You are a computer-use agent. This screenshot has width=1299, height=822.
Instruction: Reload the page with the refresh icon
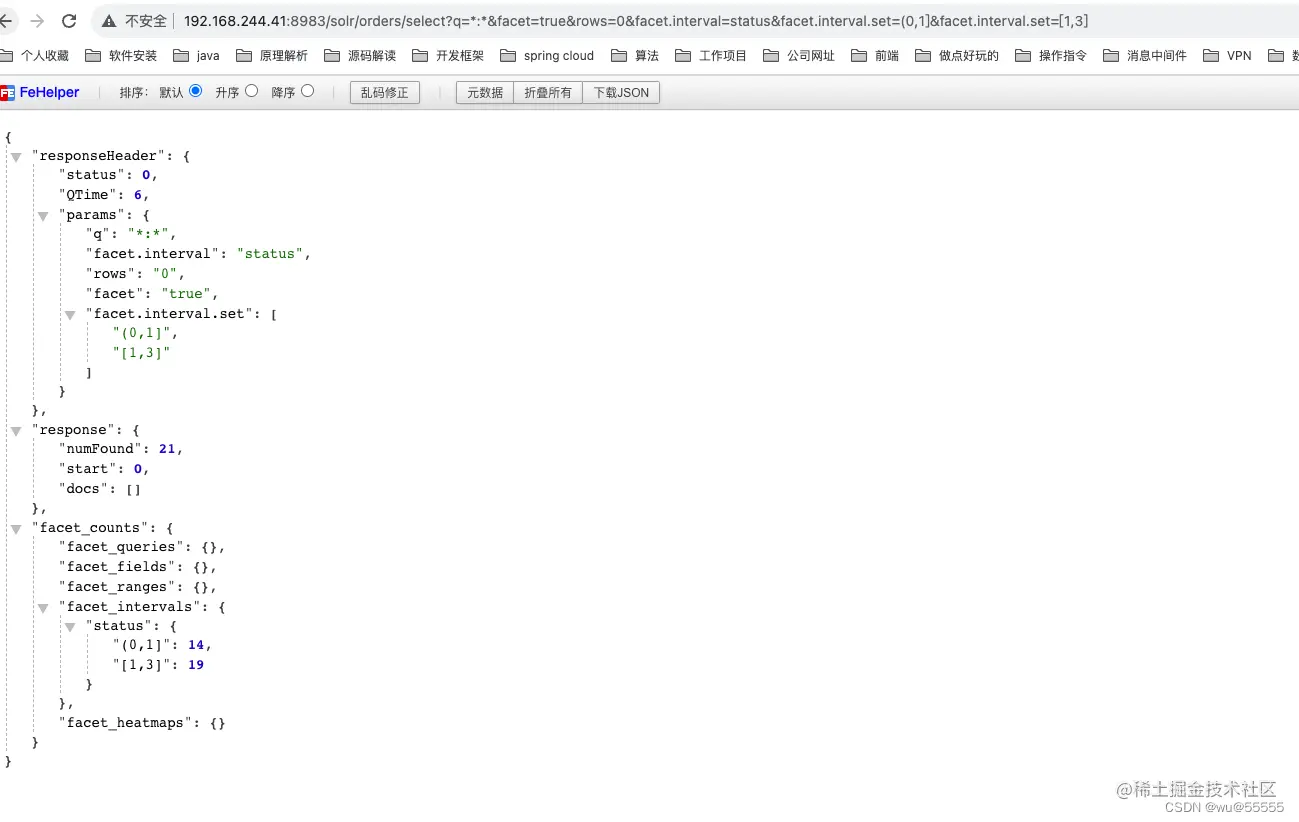pos(69,21)
